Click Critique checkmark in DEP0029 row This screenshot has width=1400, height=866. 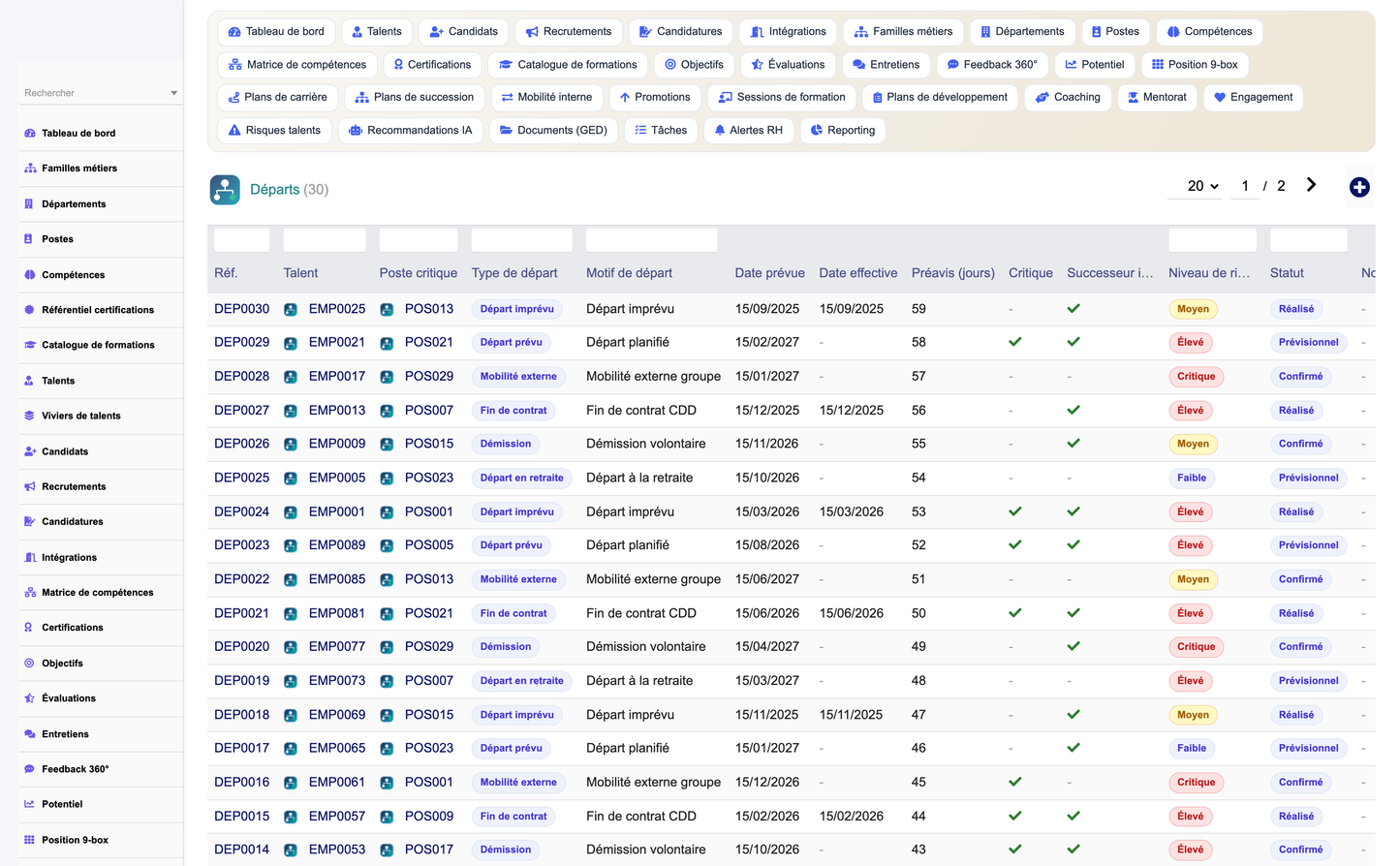click(x=1015, y=342)
